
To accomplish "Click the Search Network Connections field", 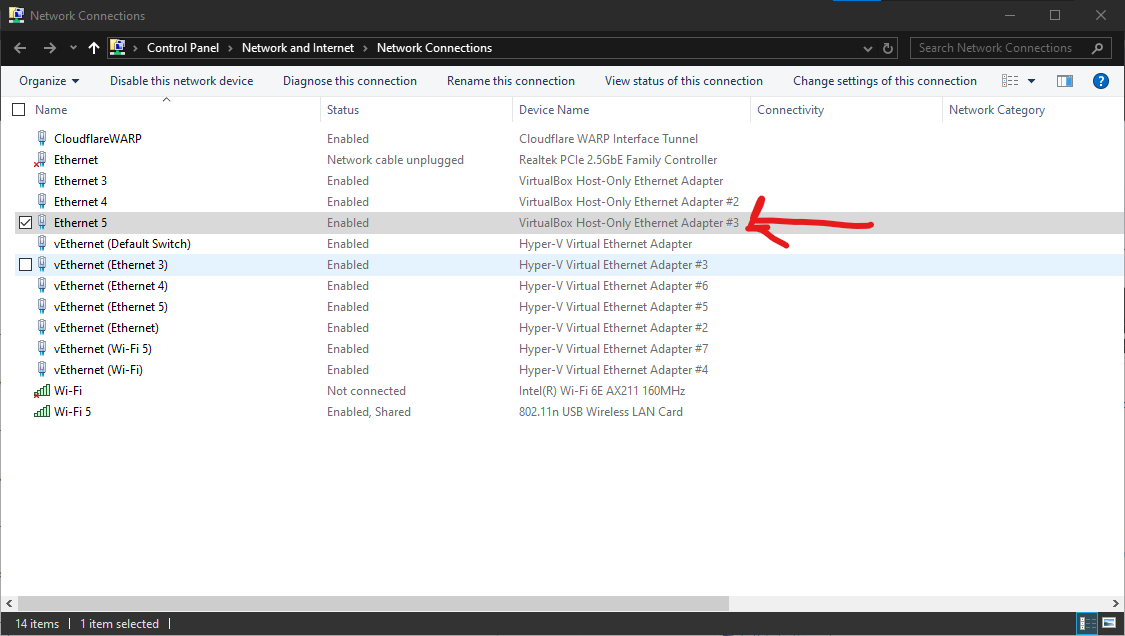I will 1000,48.
